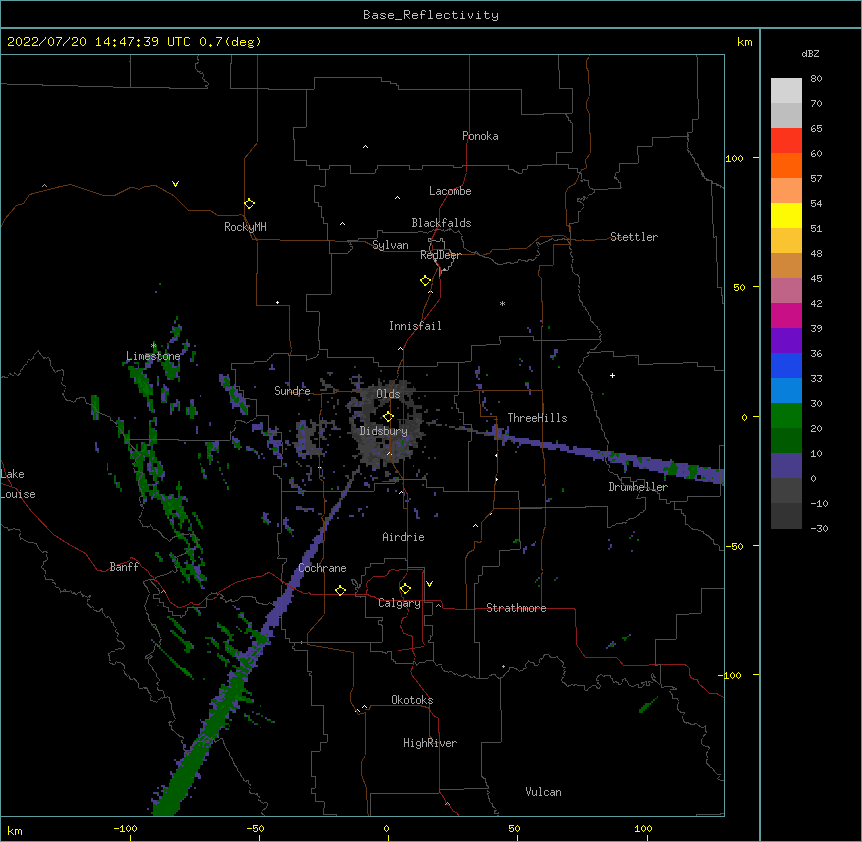The image size is (862, 842).
Task: Pick the light gray 80 dBZ legend swatch
Action: [786, 90]
